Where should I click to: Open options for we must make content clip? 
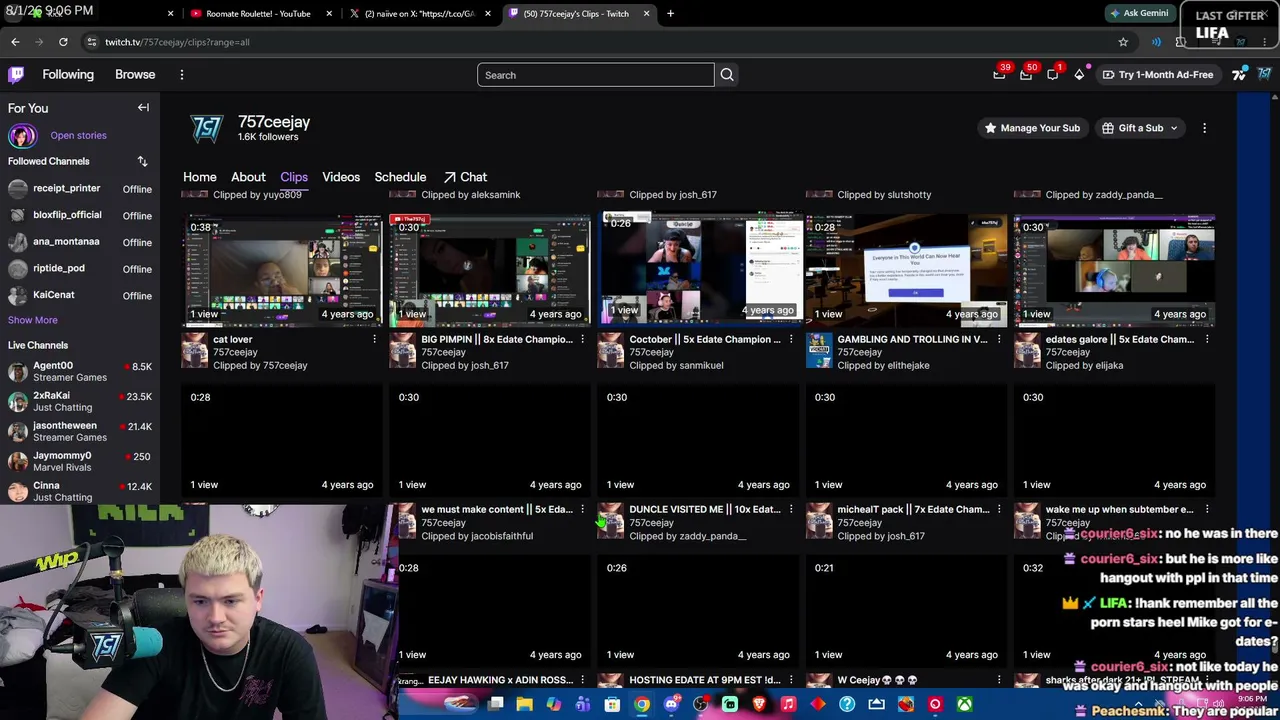582,510
